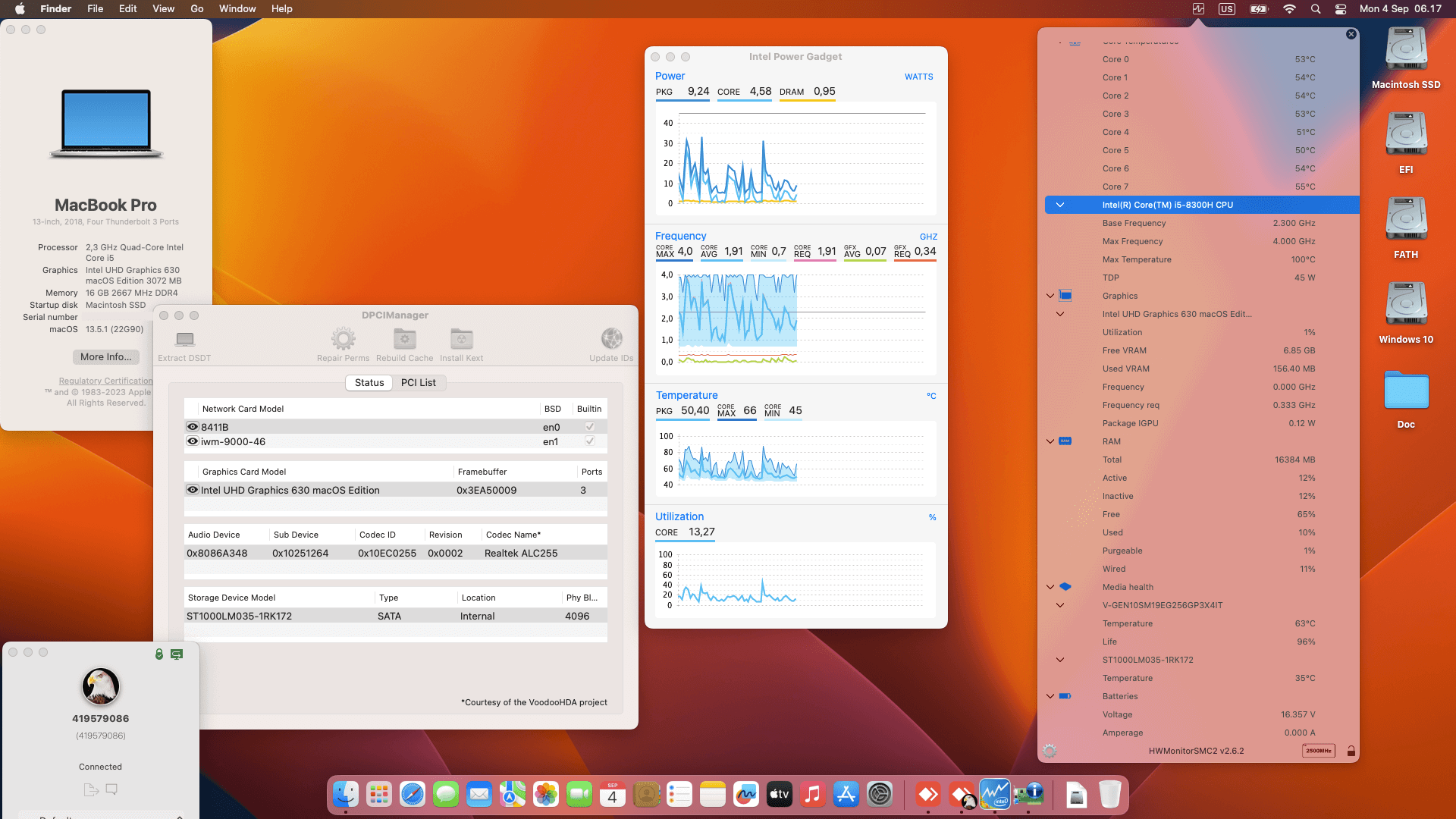This screenshot has height=819, width=1456.
Task: Collapse the RAM group chevron
Action: (1050, 441)
